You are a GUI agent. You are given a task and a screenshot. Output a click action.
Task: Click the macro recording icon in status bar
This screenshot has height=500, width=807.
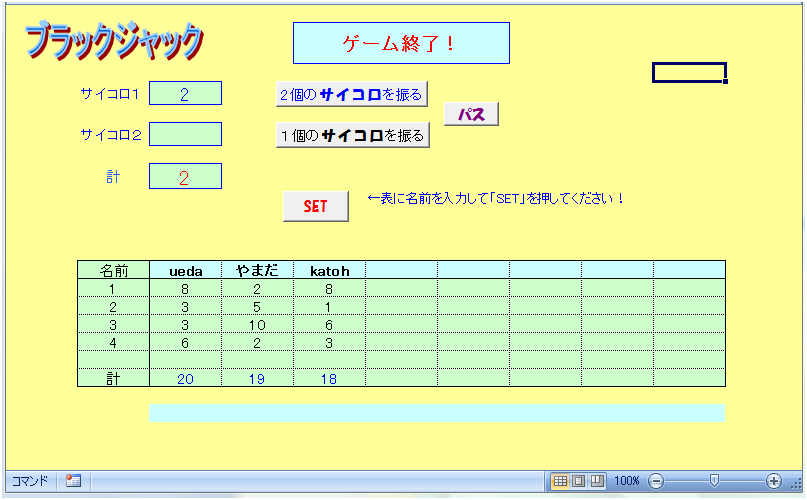(x=73, y=481)
